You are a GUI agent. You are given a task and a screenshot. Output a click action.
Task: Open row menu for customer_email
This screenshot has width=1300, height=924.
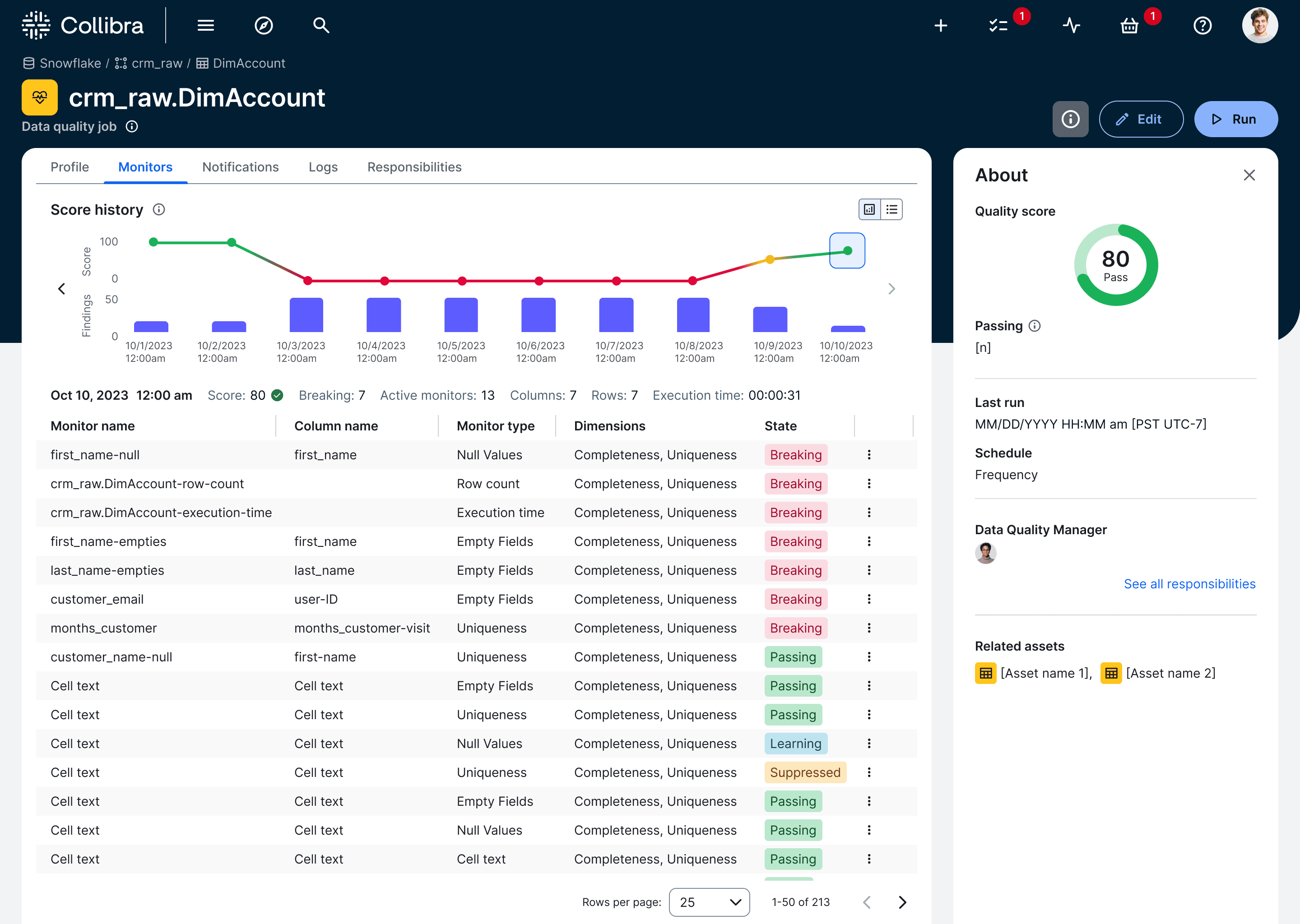click(x=868, y=599)
